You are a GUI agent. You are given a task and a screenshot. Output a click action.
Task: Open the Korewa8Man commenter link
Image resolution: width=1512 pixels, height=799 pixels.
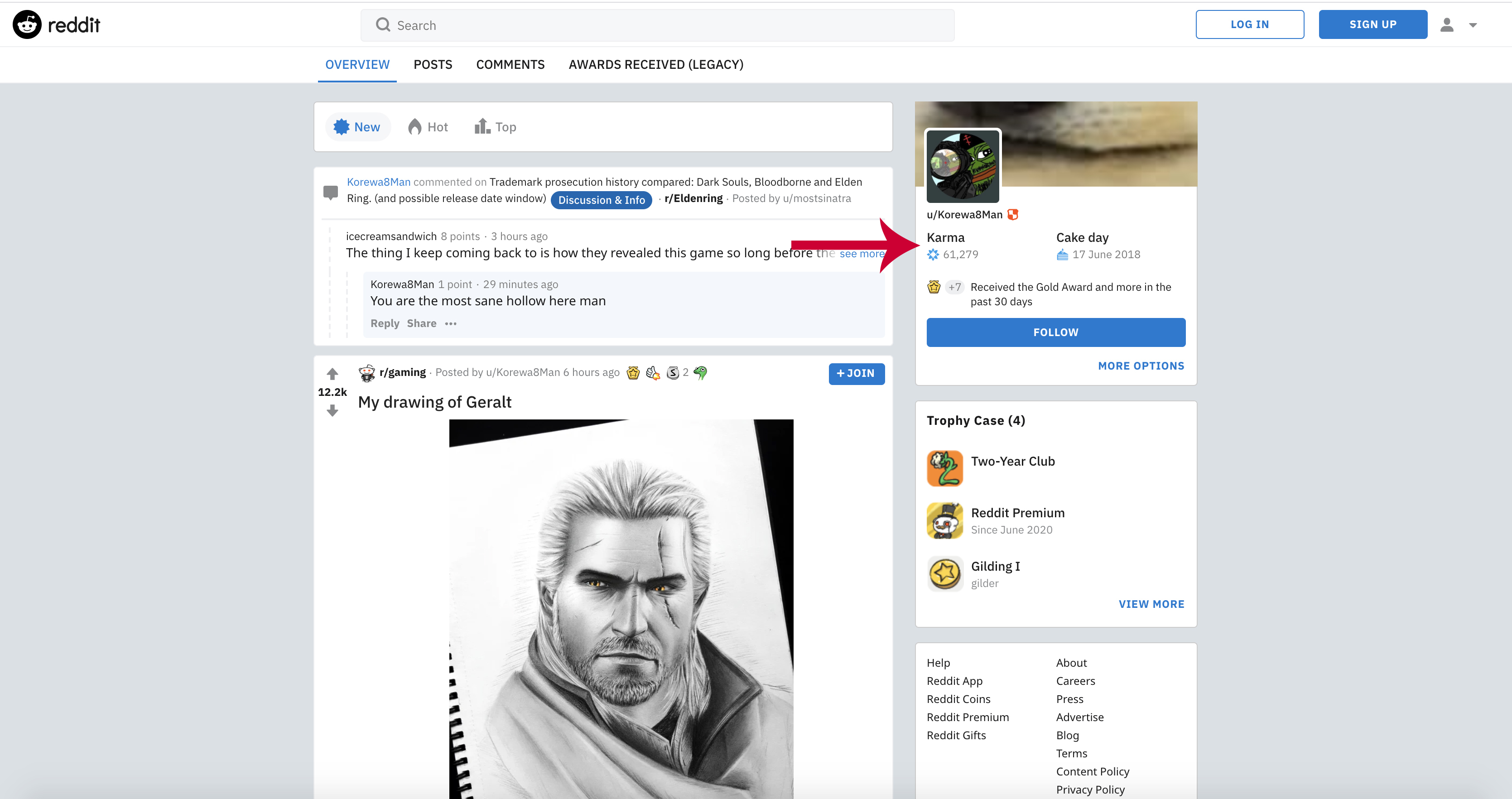click(x=379, y=182)
